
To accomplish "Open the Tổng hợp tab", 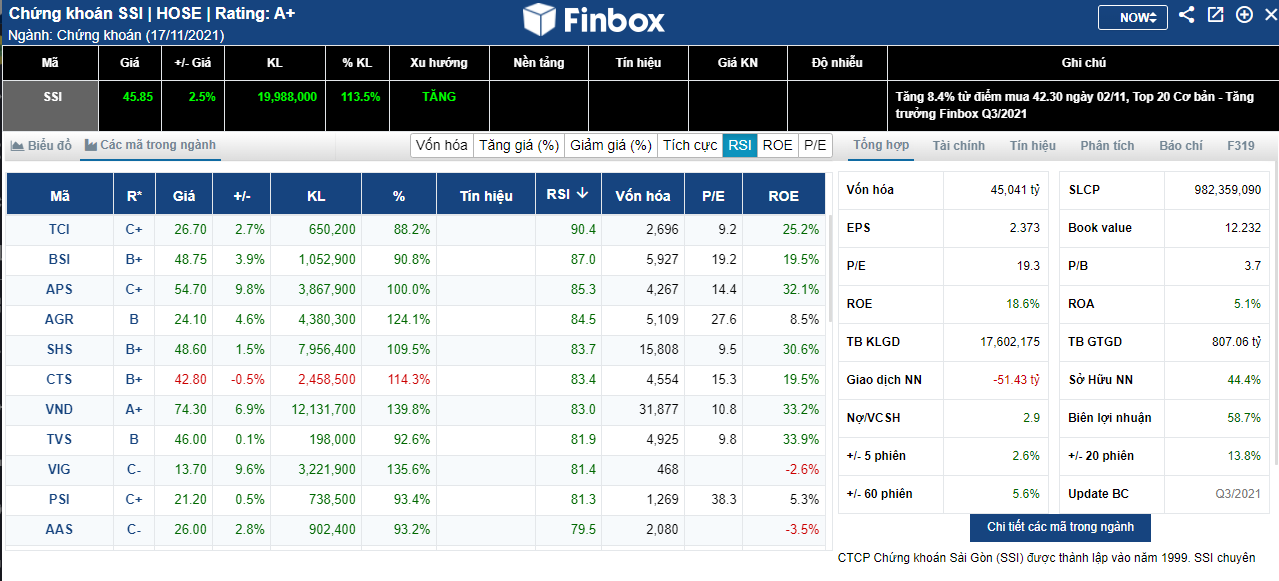I will coord(881,146).
